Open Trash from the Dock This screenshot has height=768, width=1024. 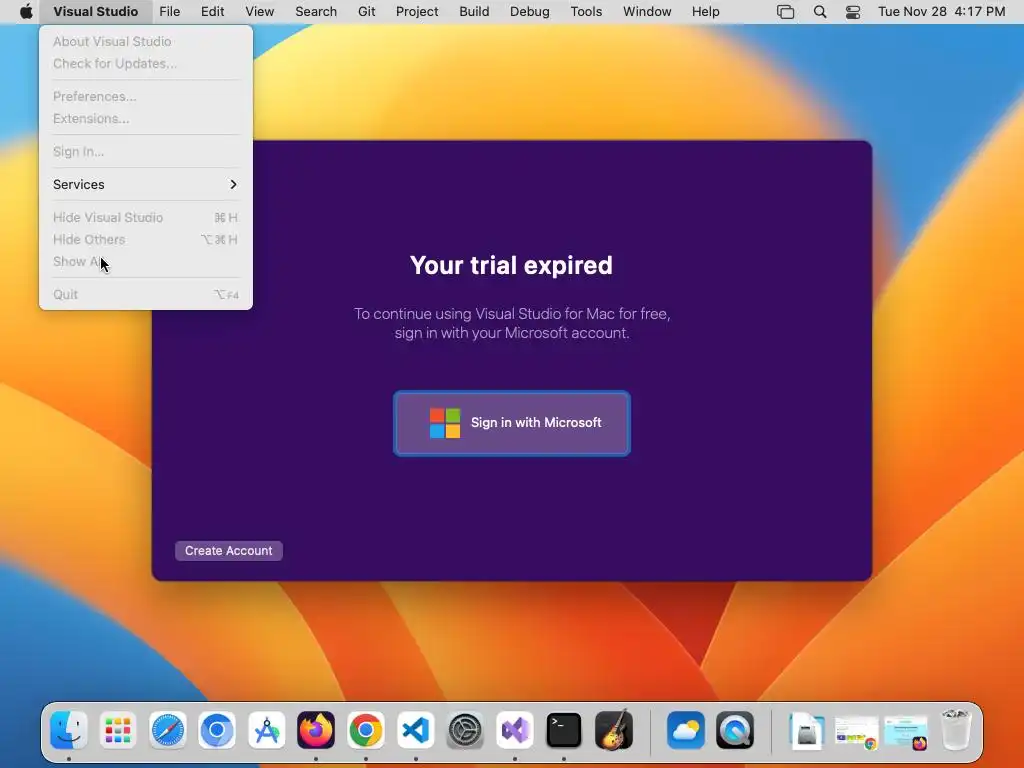pyautogui.click(x=956, y=730)
